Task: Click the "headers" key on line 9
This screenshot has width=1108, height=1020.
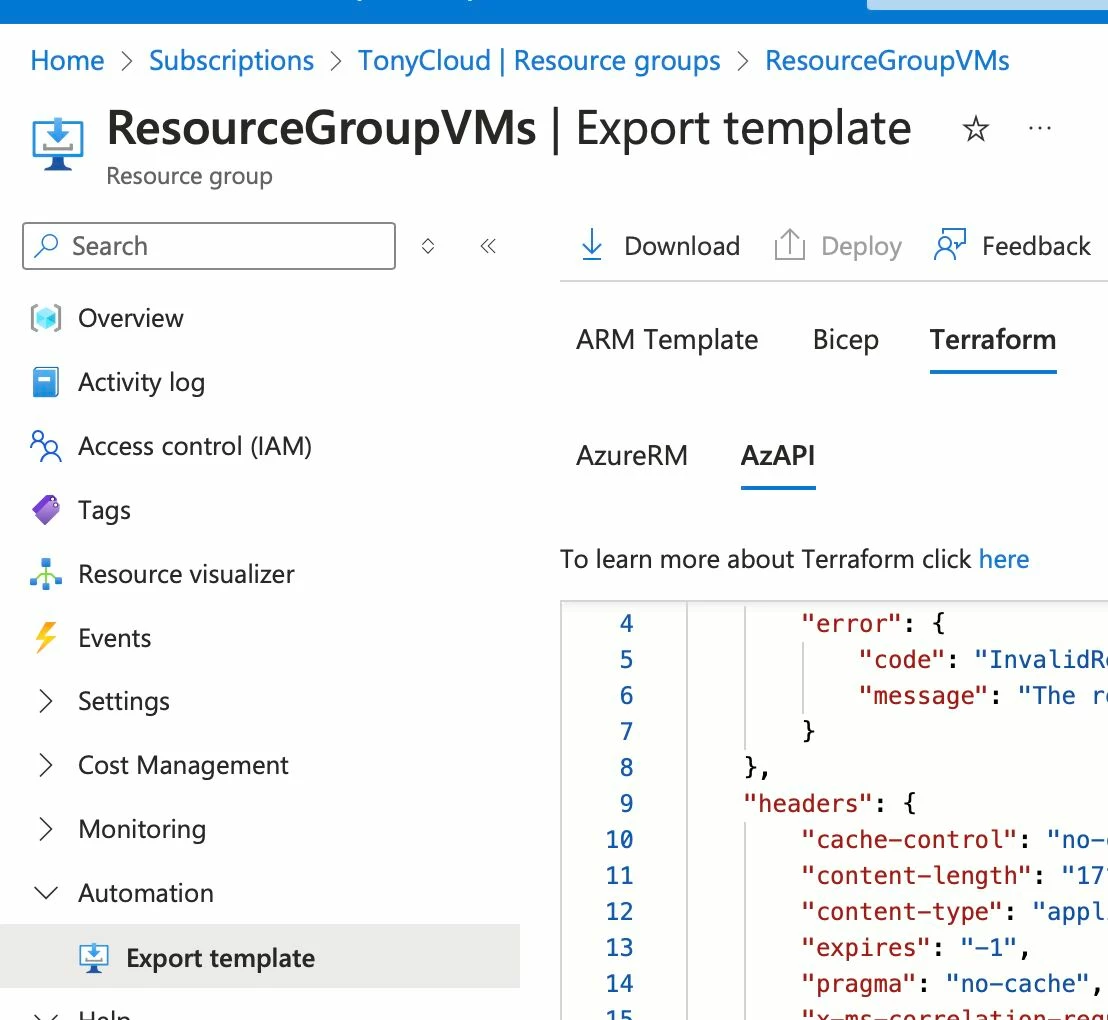Action: 808,804
